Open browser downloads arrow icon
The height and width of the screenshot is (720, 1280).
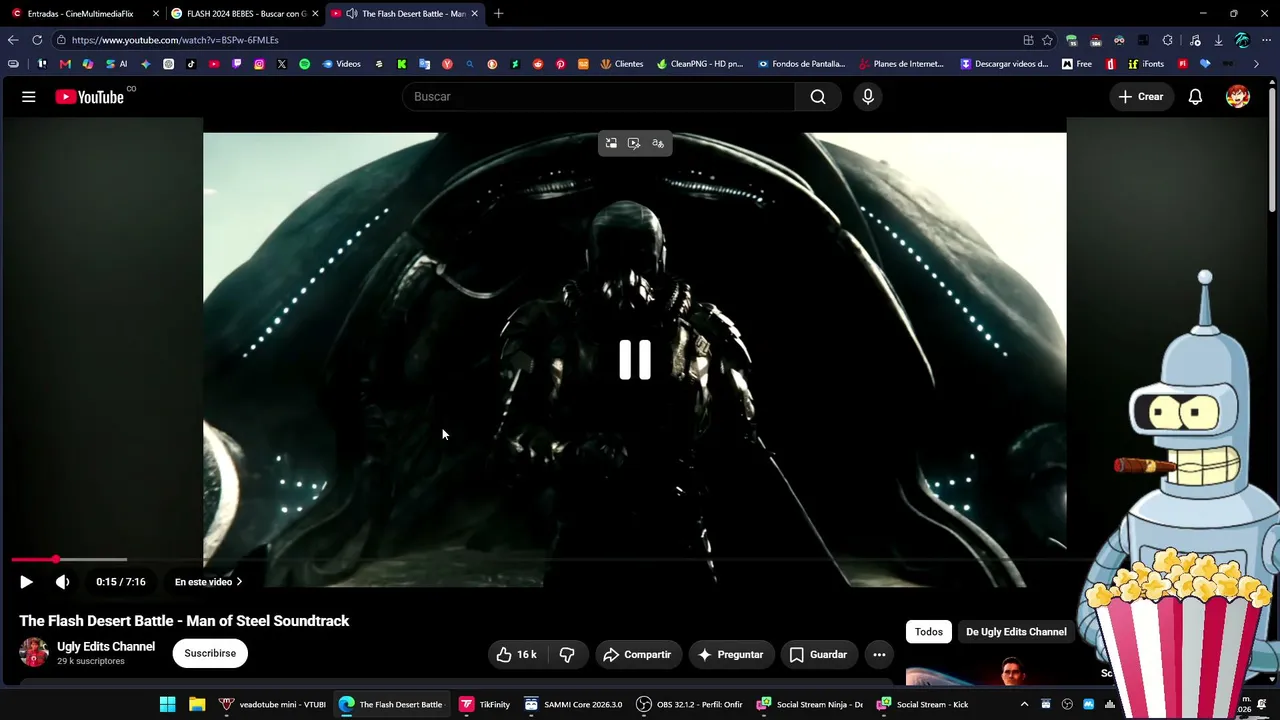coord(1218,40)
